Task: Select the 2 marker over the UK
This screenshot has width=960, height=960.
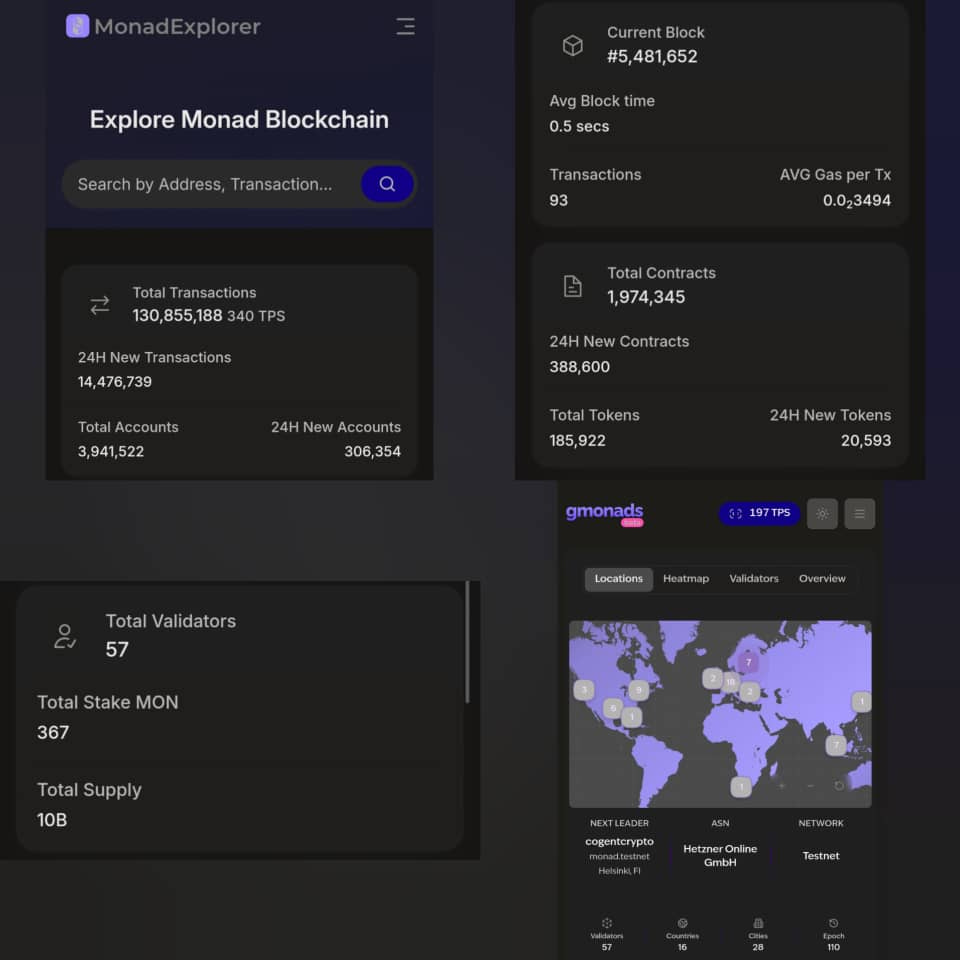Action: tap(712, 678)
